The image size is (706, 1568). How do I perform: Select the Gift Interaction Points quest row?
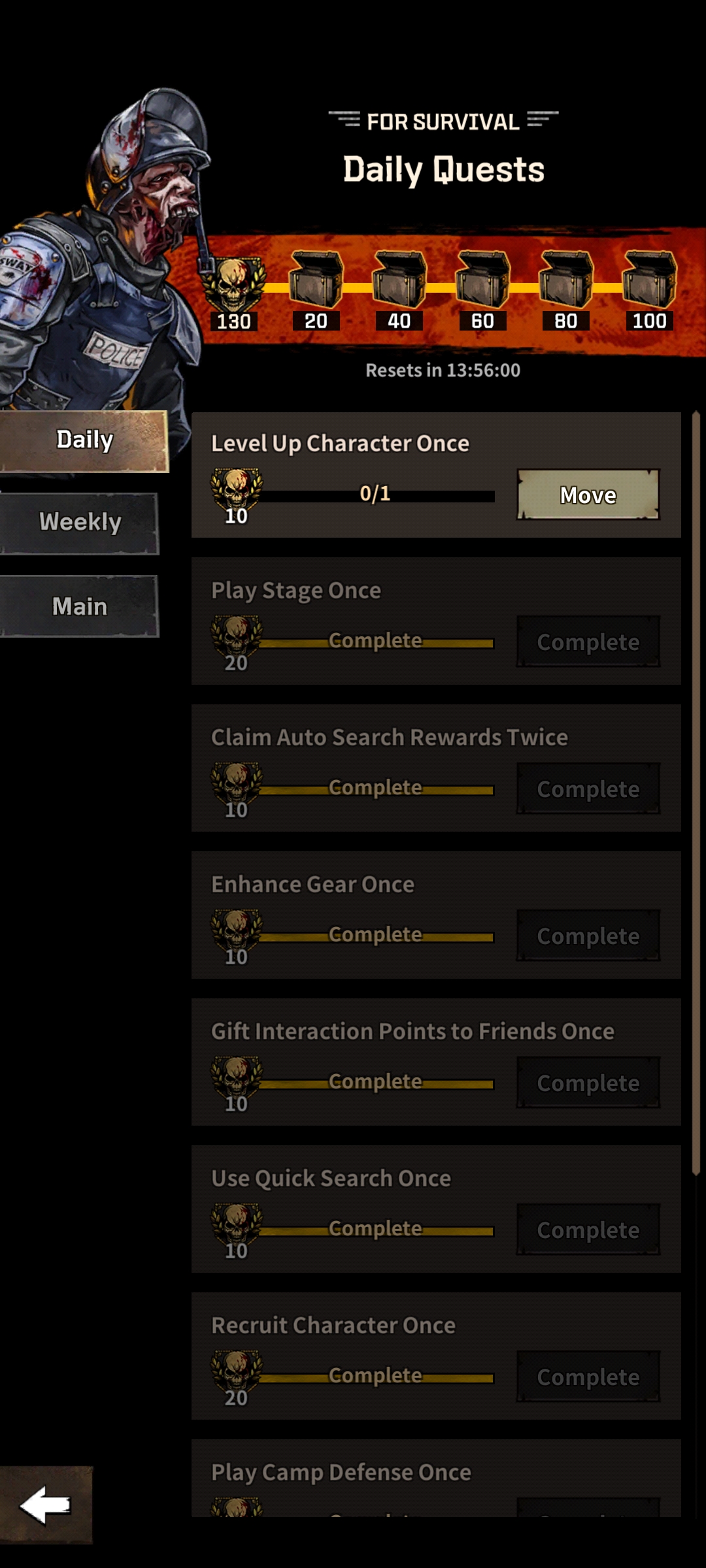436,1061
